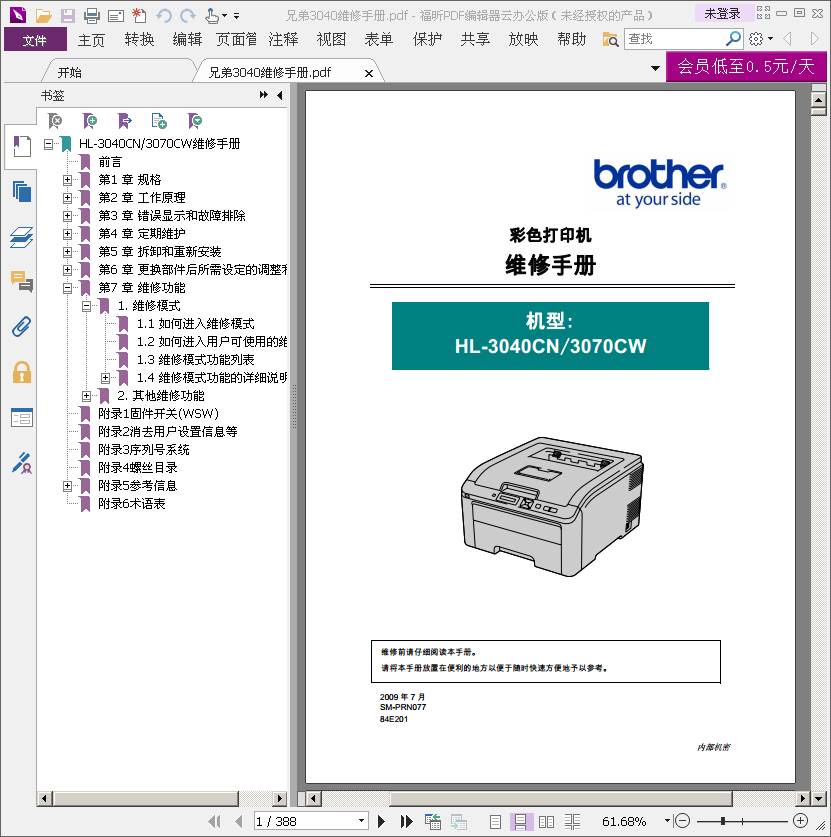Open the 前言 bookmark

point(110,162)
